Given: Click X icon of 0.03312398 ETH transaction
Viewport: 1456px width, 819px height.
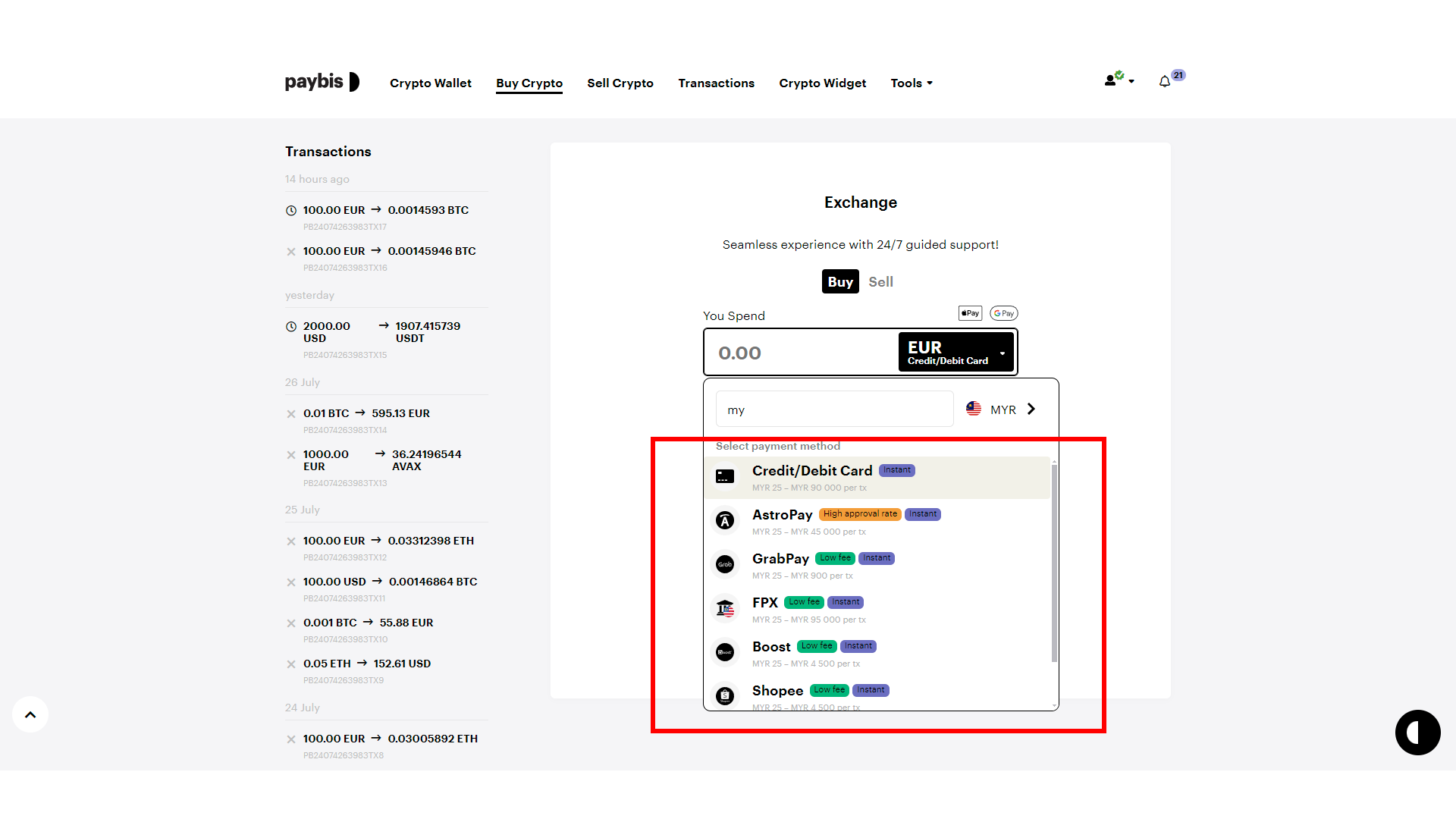Looking at the screenshot, I should (291, 541).
